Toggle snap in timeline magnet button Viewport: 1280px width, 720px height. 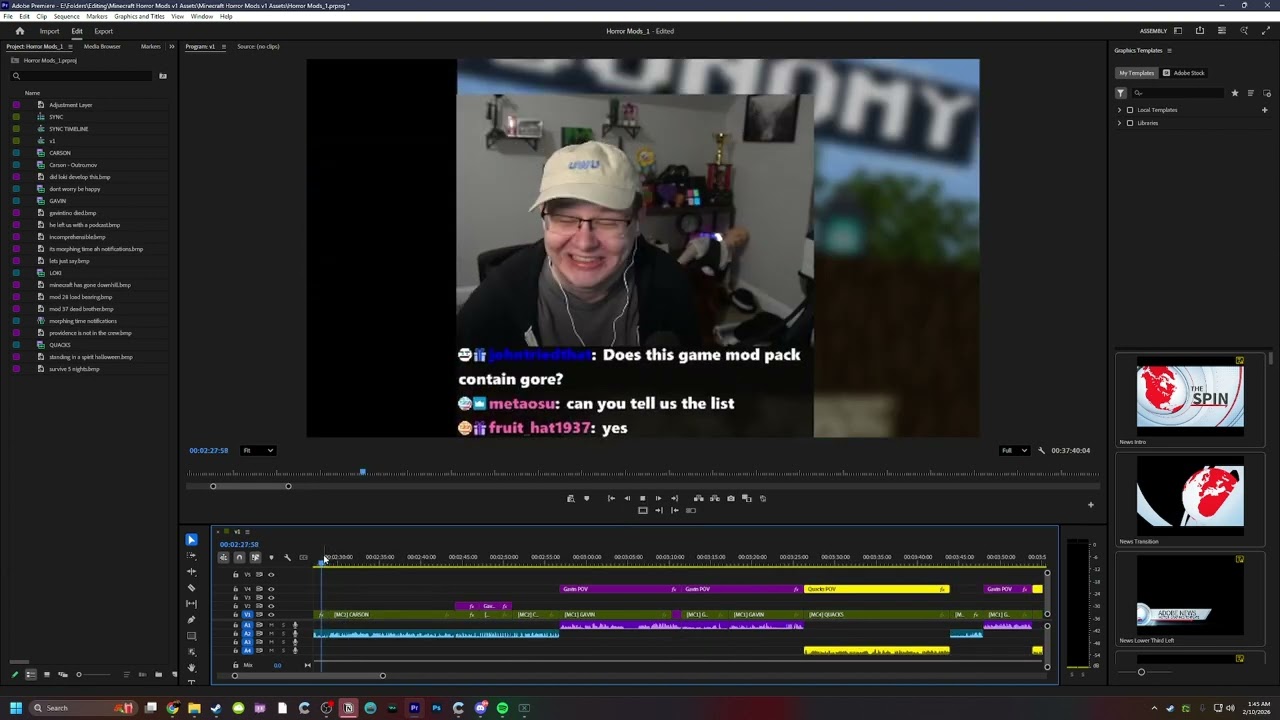[x=239, y=558]
